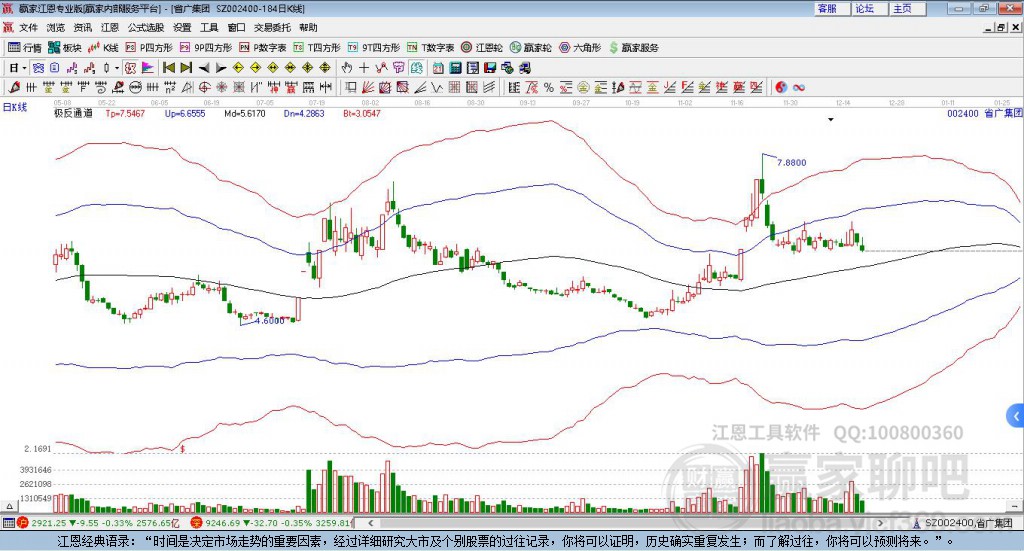This screenshot has height=551, width=1024.
Task: Open the 资讯 menu
Action: (82, 27)
